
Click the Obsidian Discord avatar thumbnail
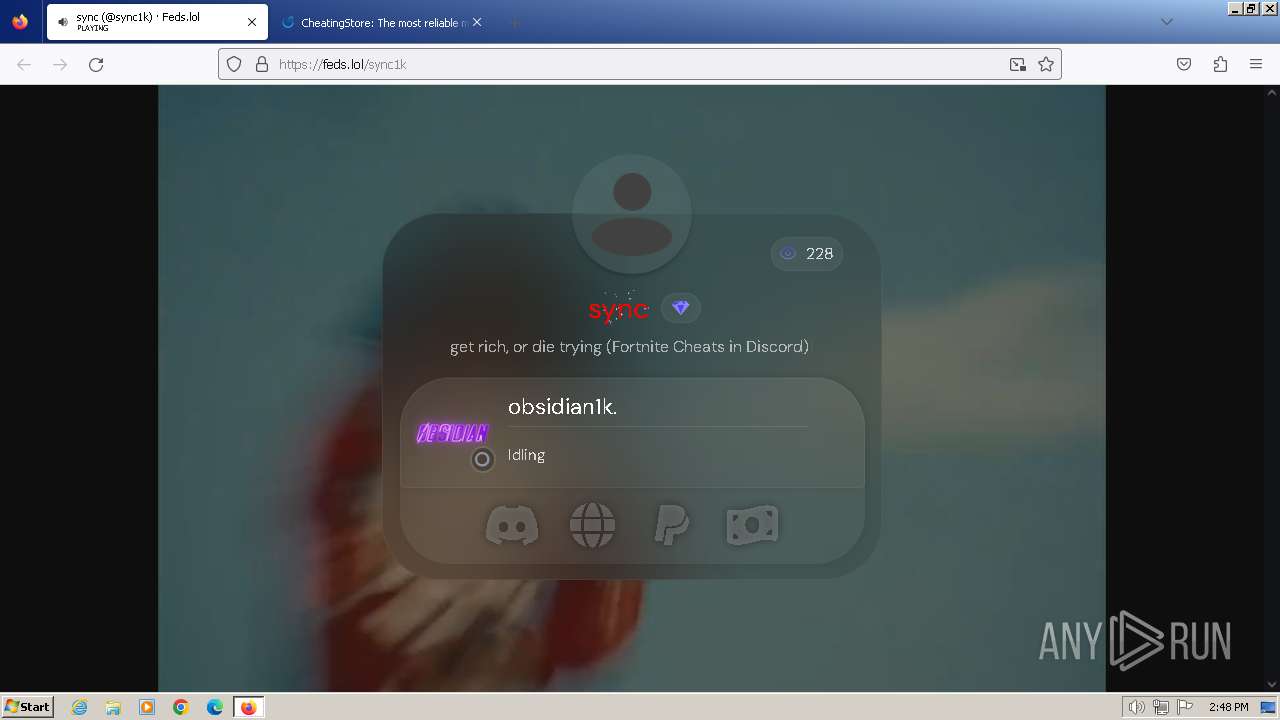[452, 433]
